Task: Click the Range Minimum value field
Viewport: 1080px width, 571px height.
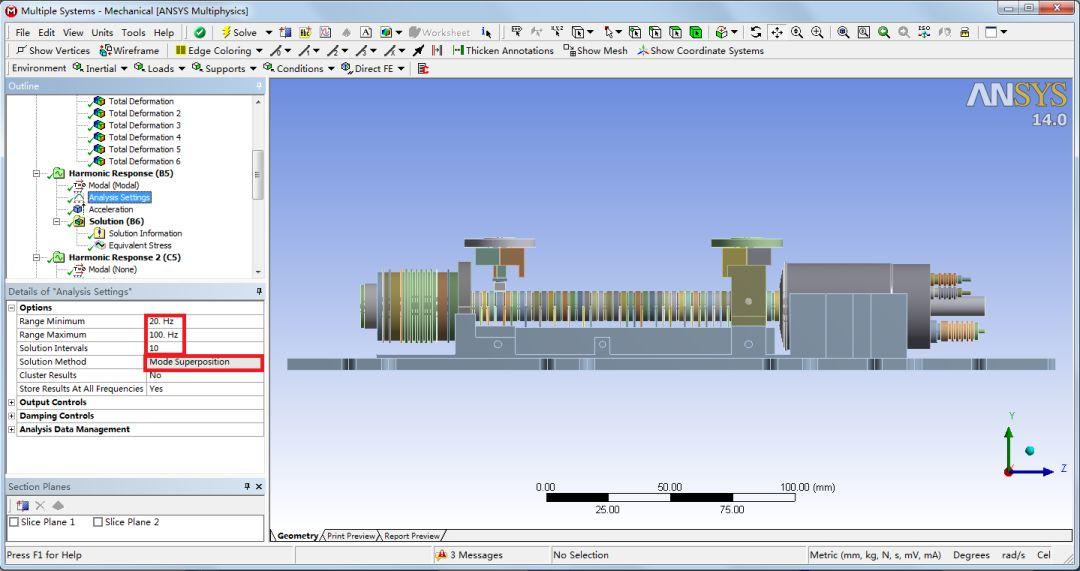Action: click(x=205, y=321)
